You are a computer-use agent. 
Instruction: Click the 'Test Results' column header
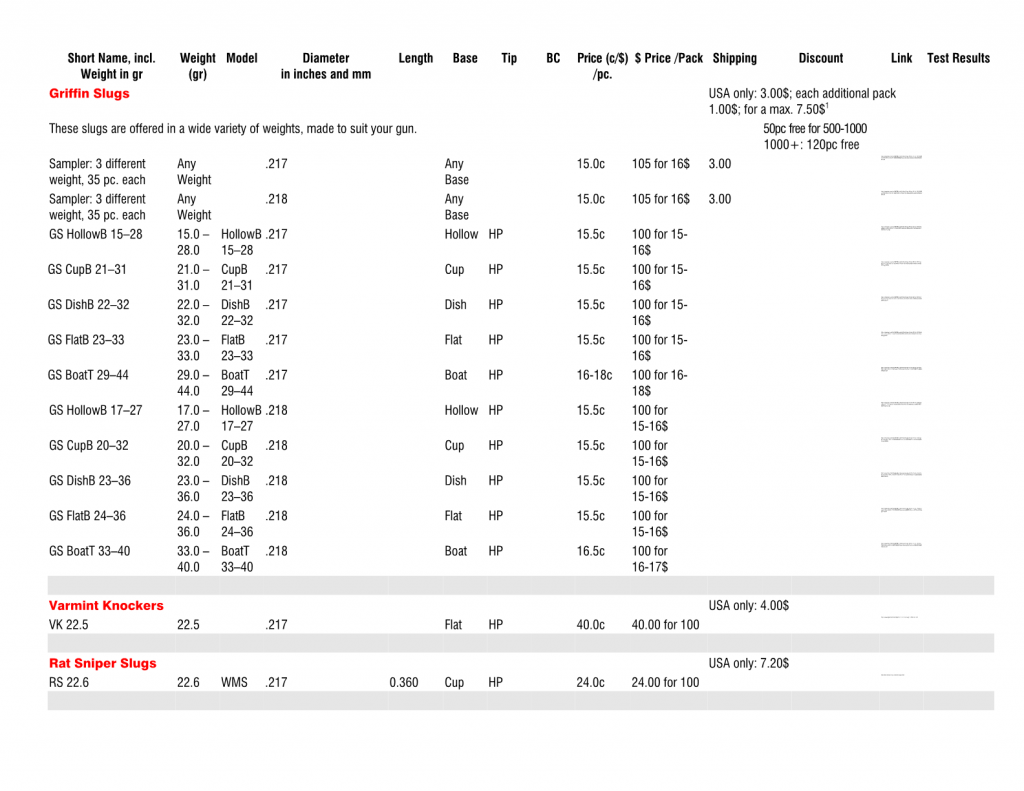click(x=958, y=58)
